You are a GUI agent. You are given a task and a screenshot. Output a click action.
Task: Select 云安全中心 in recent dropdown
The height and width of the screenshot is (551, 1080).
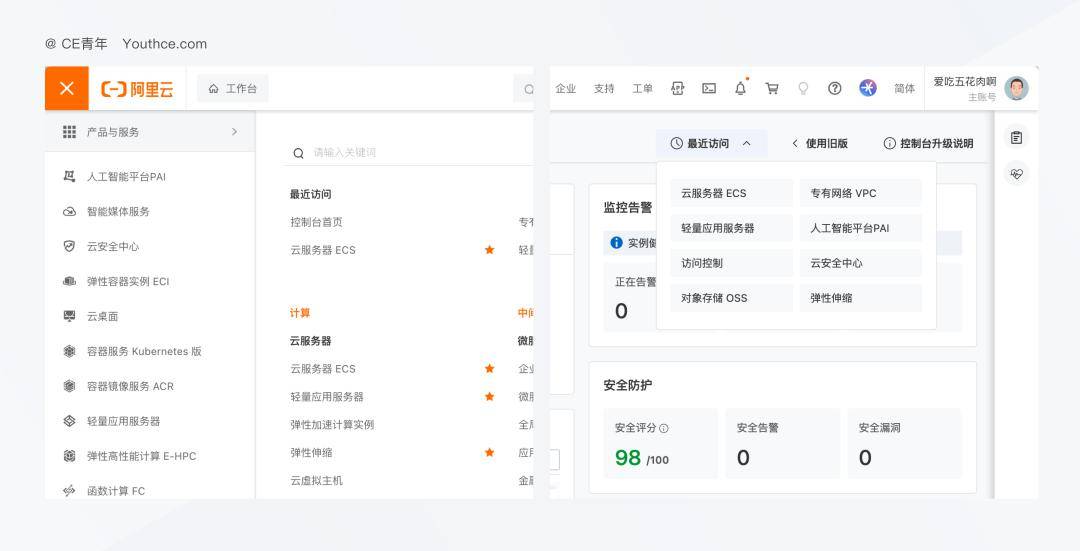coord(861,263)
